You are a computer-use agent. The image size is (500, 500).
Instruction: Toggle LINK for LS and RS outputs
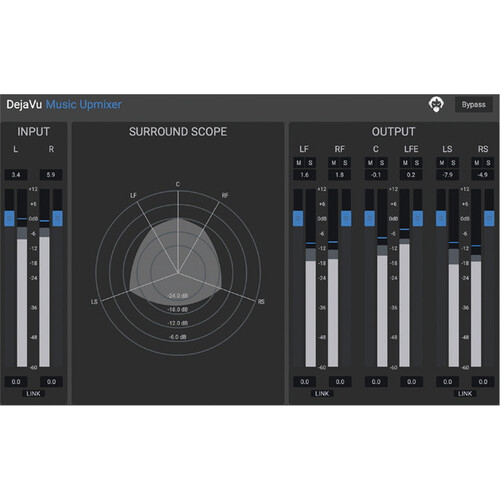465,394
